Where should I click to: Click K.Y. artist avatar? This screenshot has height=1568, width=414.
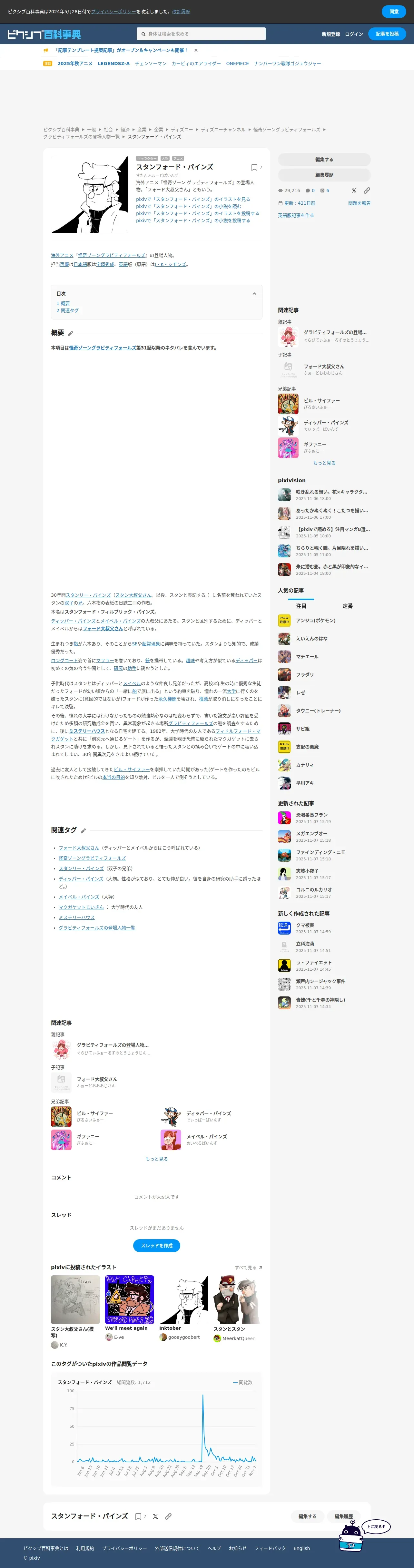(55, 1345)
